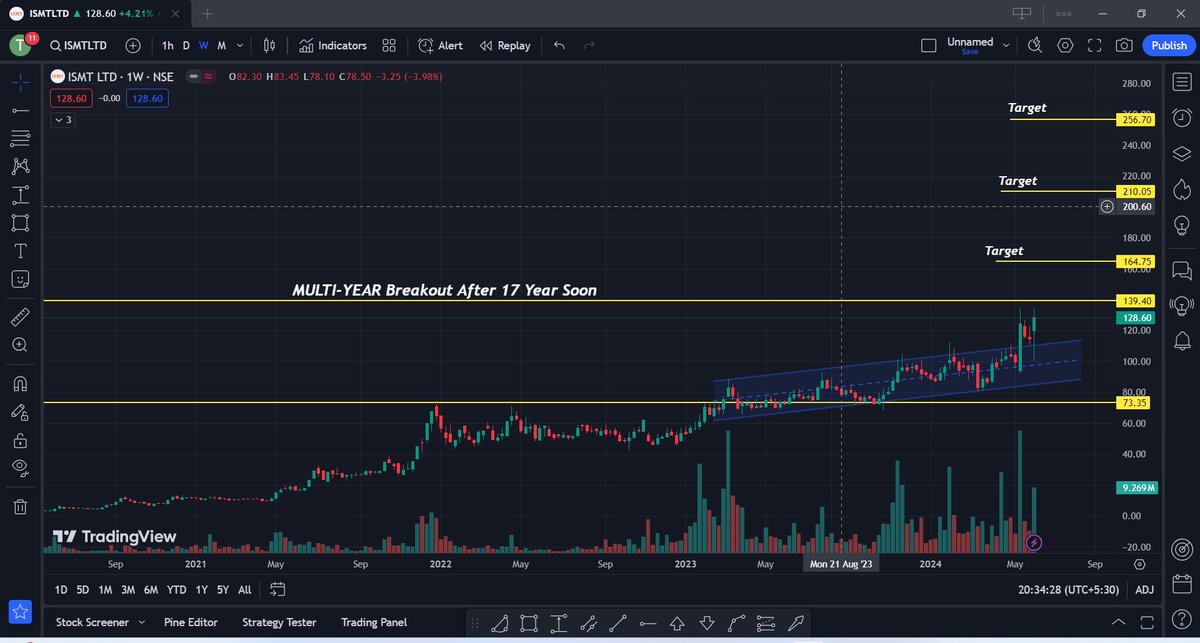Undo the last chart action

click(559, 45)
